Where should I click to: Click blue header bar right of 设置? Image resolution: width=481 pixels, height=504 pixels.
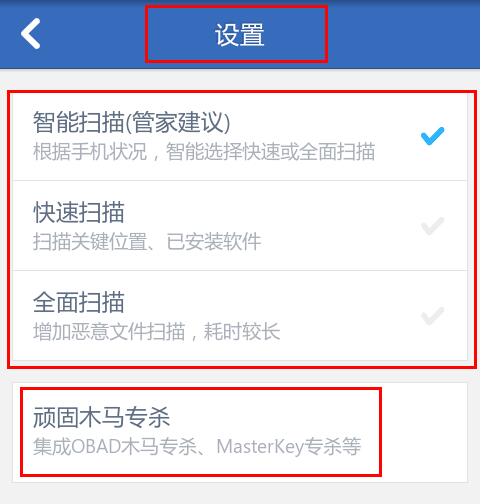click(403, 35)
